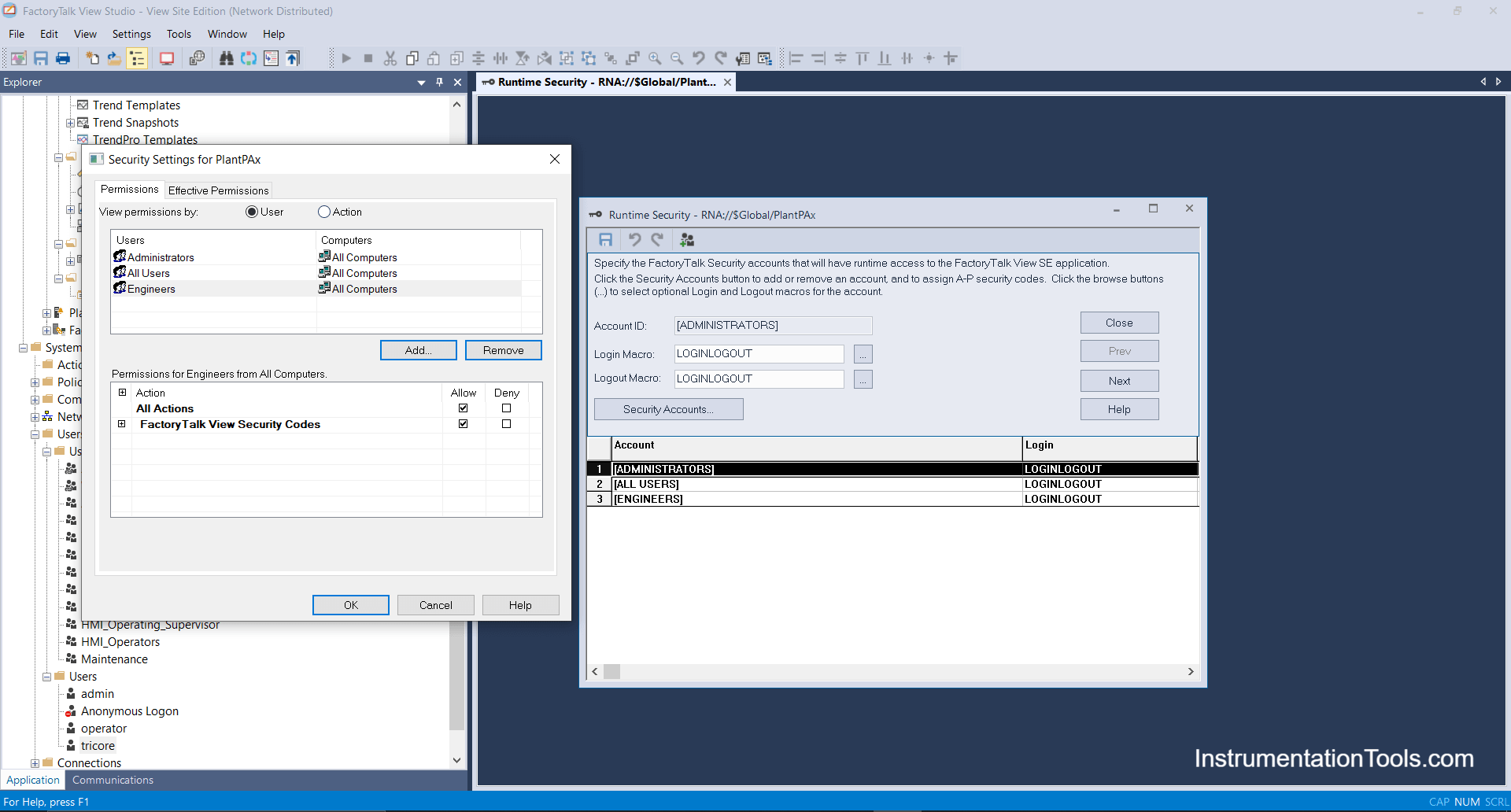The image size is (1511, 812).
Task: Click the document tabs scroll-left arrow
Action: (x=1483, y=82)
